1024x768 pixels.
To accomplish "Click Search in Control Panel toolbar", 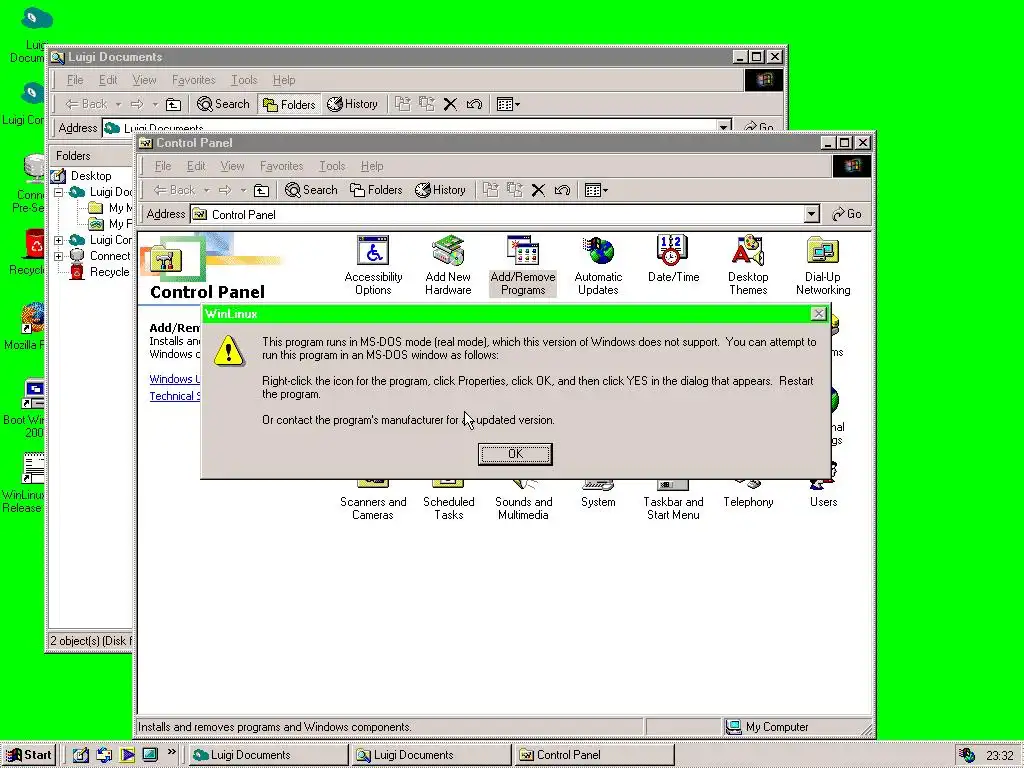I will (x=312, y=190).
